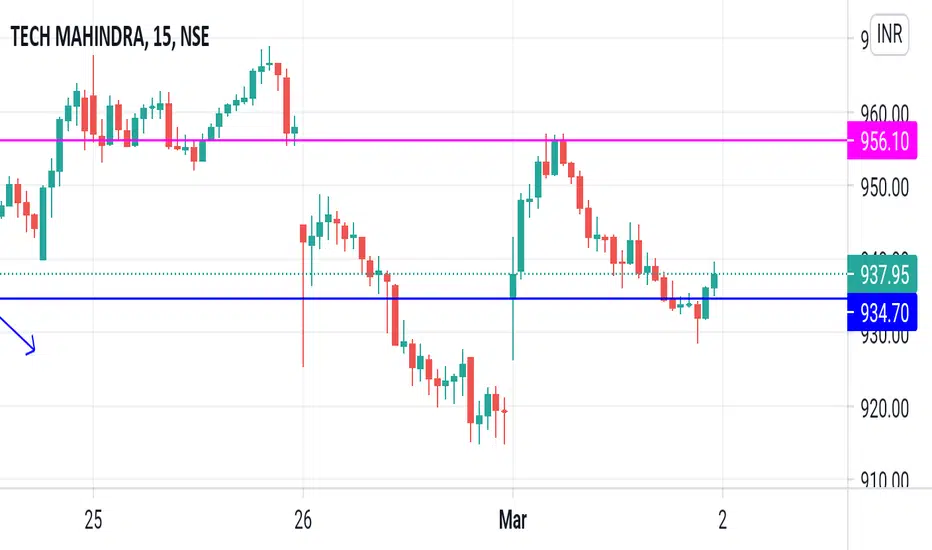Screen dimensions: 932x550
Task: Click the green 937.95 current price label
Action: click(x=882, y=275)
